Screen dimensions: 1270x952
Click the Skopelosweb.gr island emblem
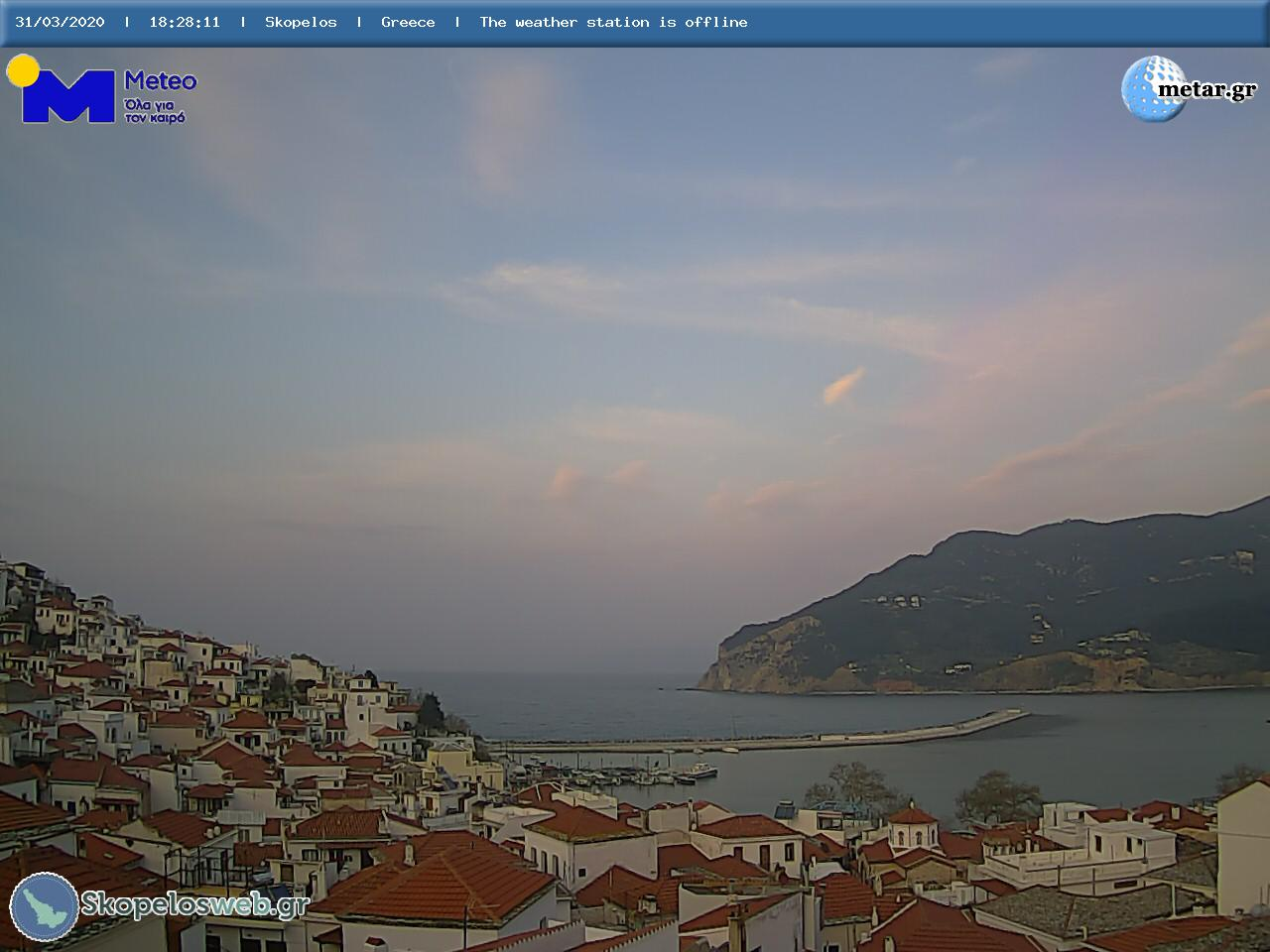point(44,906)
